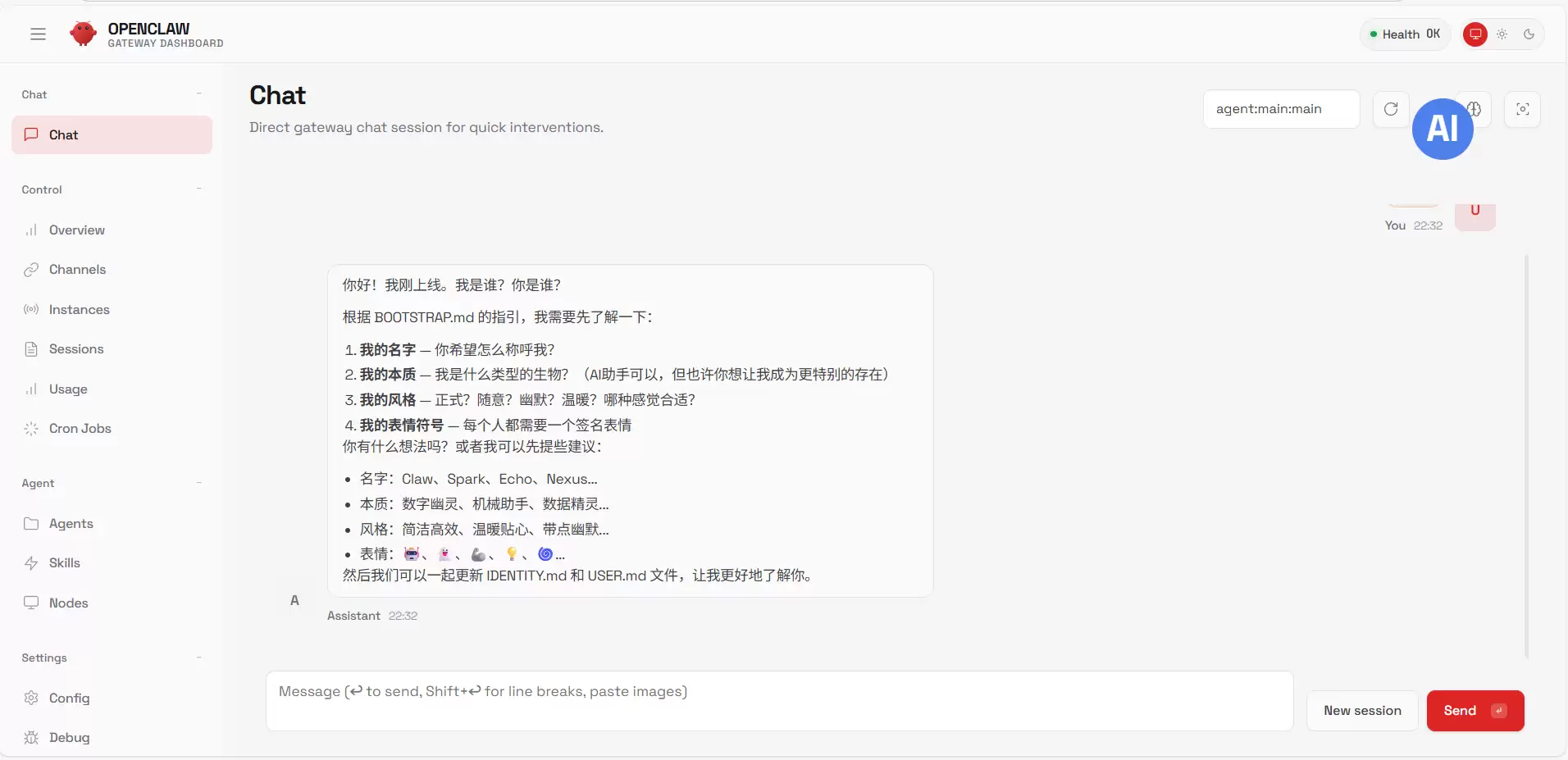This screenshot has width=1568, height=760.
Task: Collapse the Settings sidebar section
Action: point(198,658)
